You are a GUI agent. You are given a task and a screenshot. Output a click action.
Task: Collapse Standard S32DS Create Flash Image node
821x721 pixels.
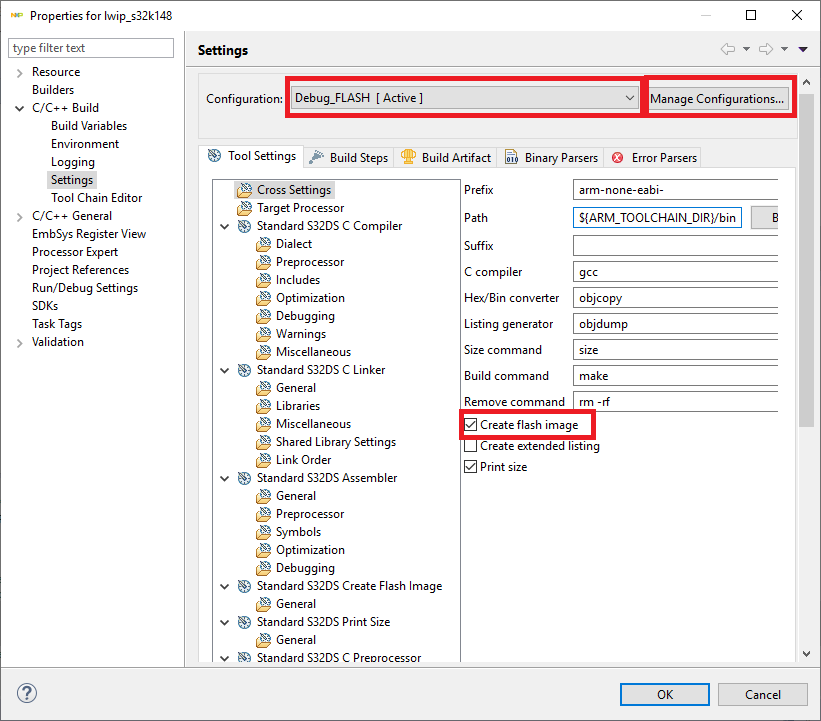(225, 586)
